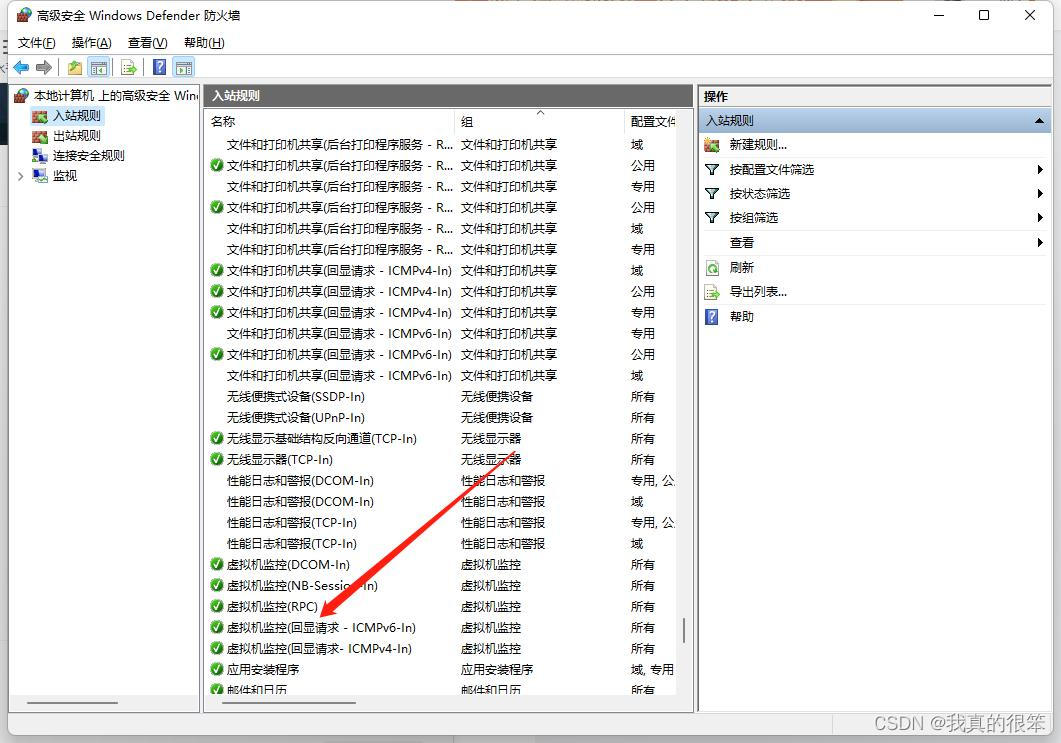This screenshot has width=1061, height=743.
Task: Click the Export List toolbar icon
Action: pos(129,67)
